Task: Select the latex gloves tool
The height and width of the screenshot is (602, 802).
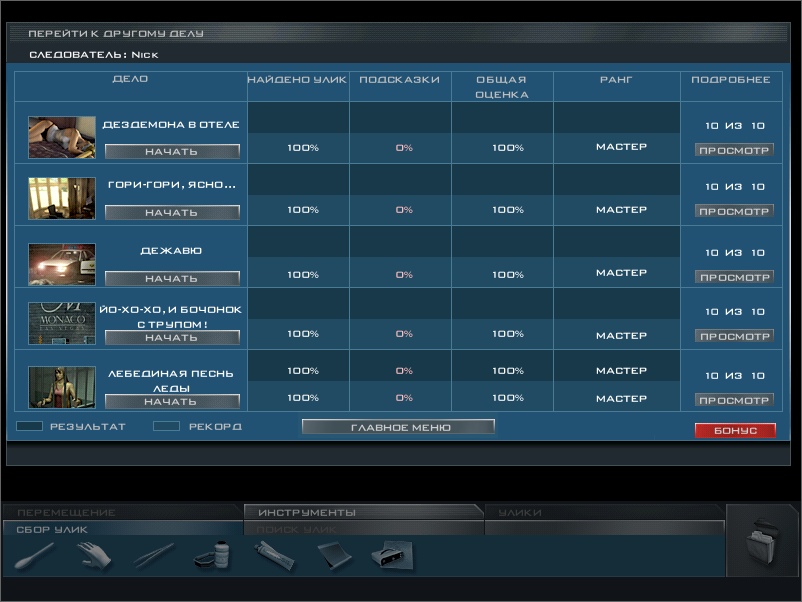Action: click(x=94, y=556)
